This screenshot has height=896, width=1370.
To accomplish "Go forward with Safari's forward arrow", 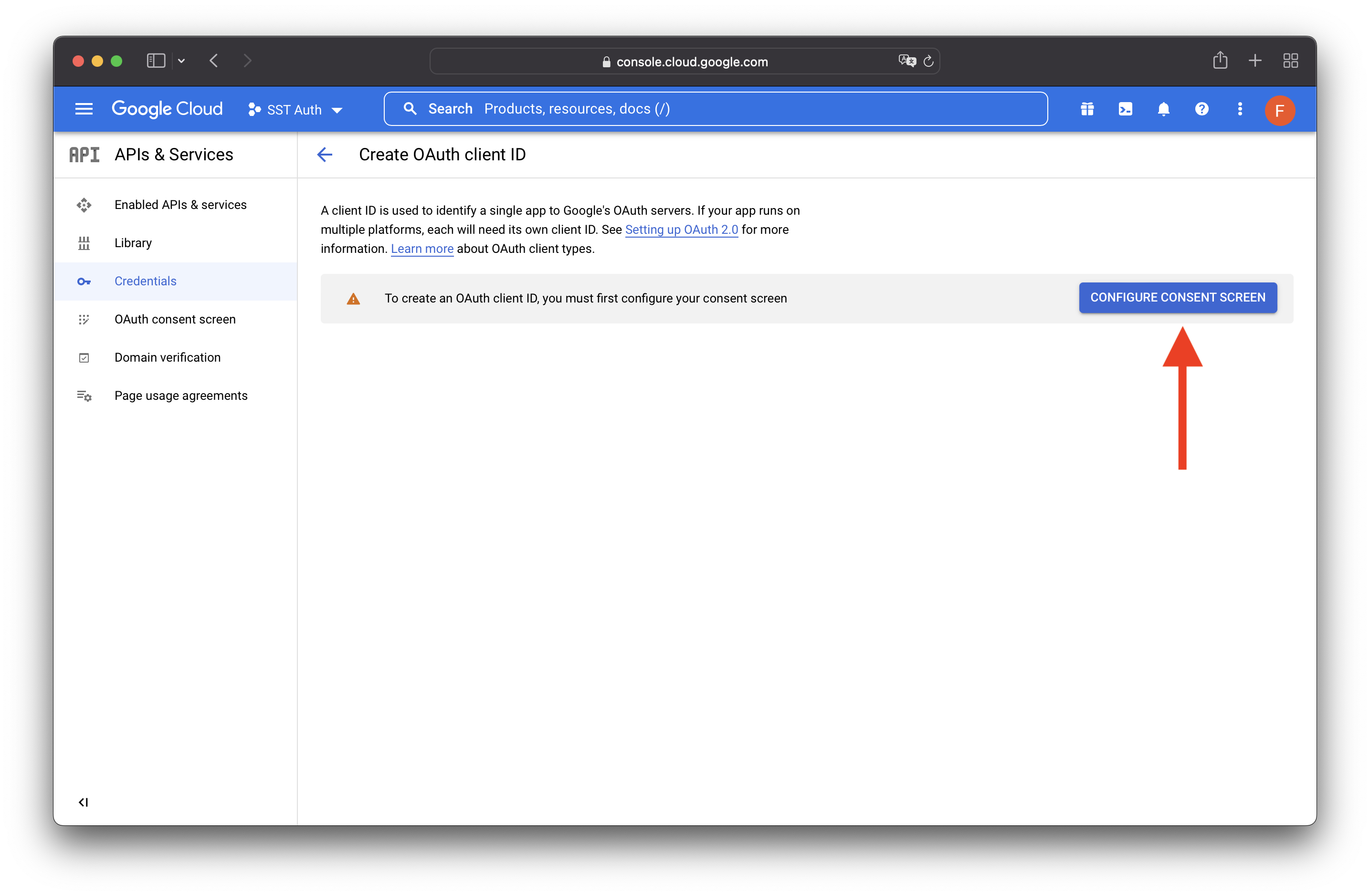I will pyautogui.click(x=248, y=61).
